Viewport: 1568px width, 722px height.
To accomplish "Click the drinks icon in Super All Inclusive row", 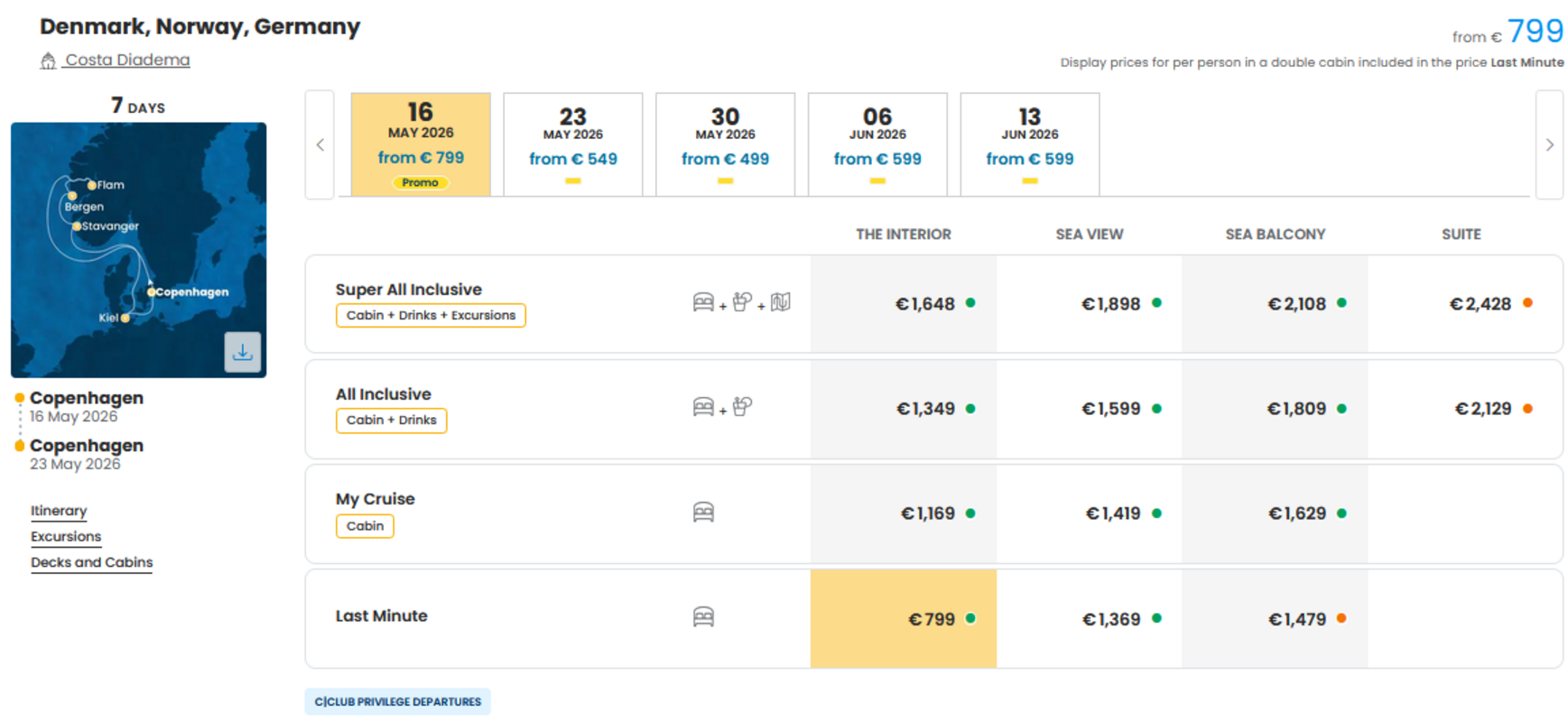I will point(742,302).
